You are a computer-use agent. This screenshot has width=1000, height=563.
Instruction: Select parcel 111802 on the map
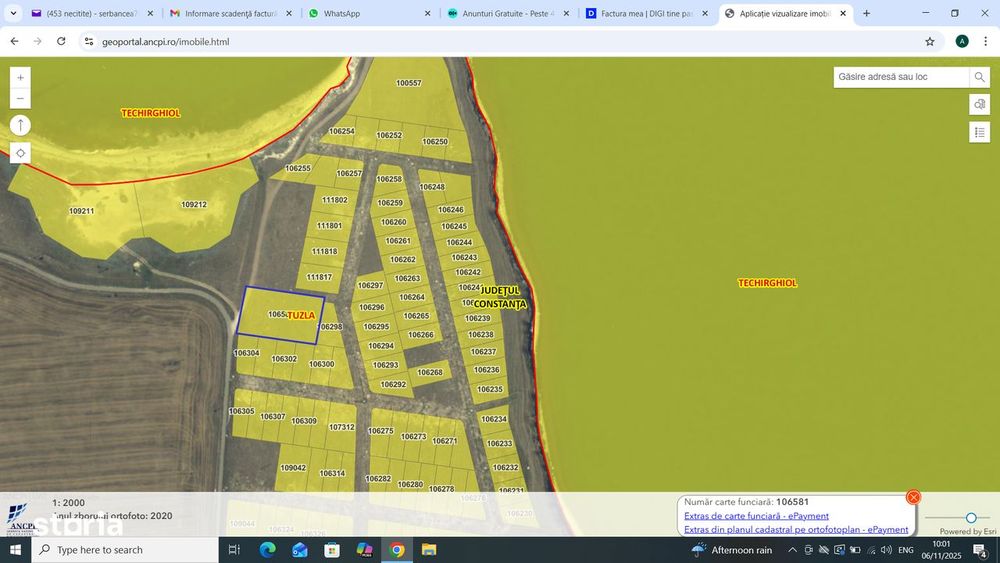[334, 200]
